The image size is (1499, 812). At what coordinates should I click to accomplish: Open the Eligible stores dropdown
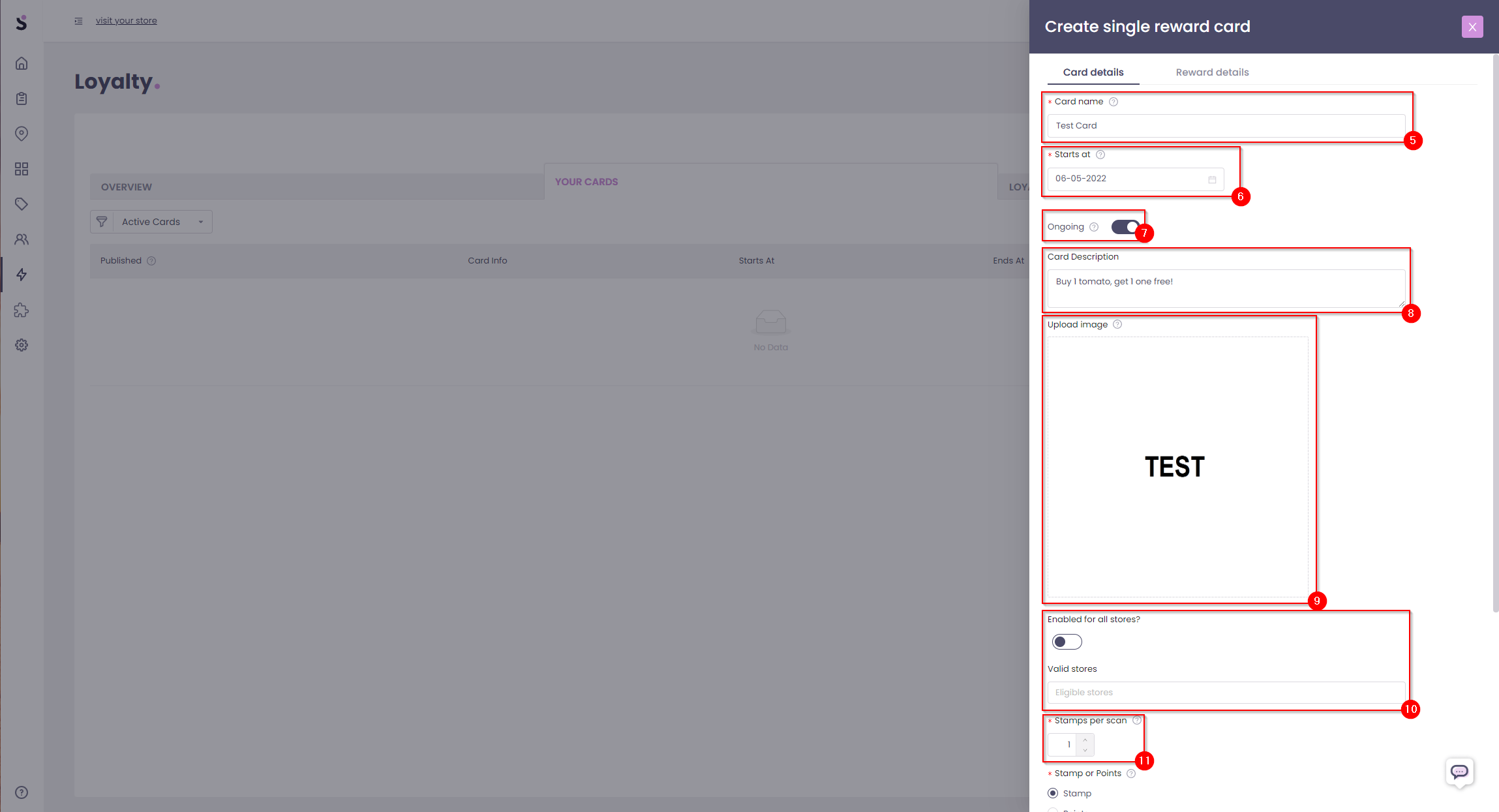click(1226, 692)
